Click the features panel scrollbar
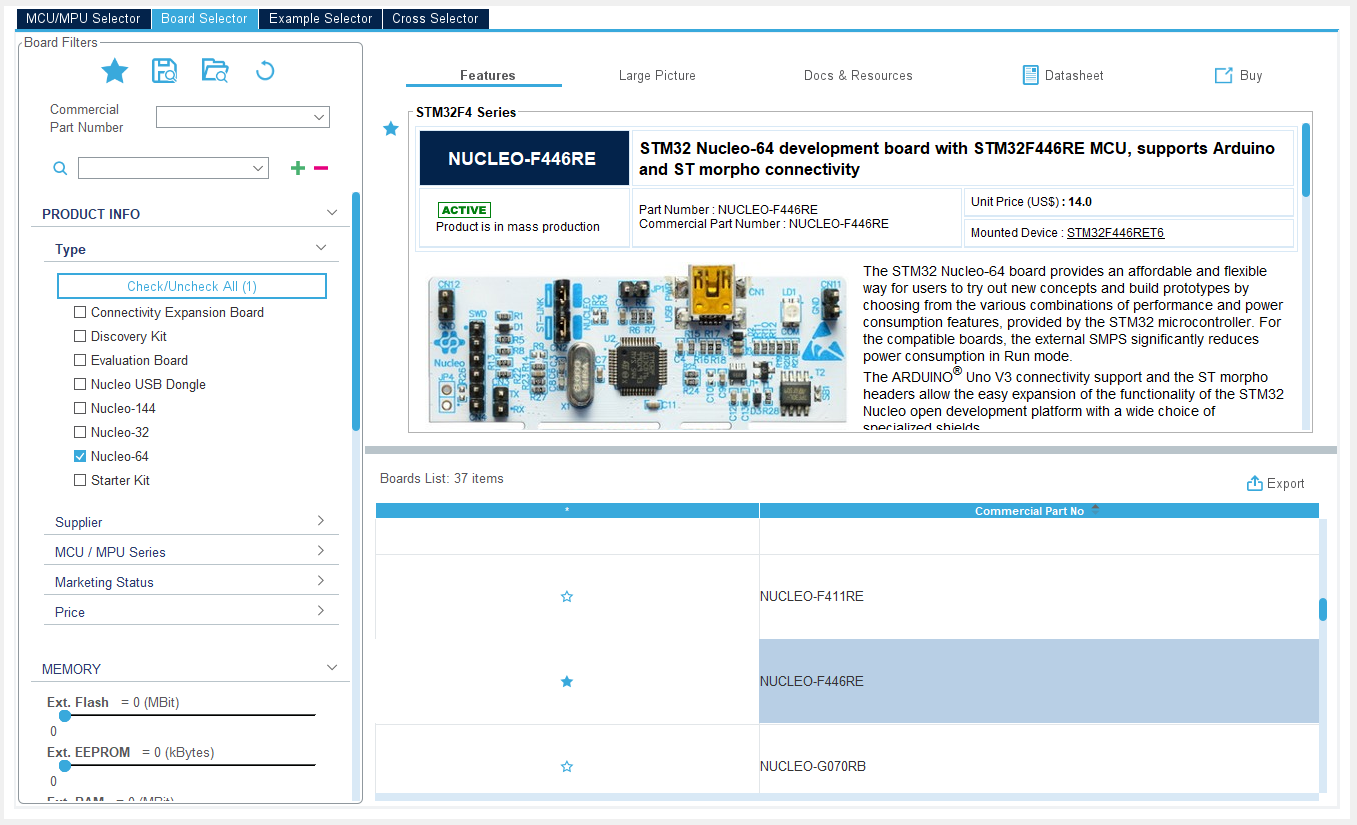Image resolution: width=1357 pixels, height=825 pixels. pos(1305,160)
